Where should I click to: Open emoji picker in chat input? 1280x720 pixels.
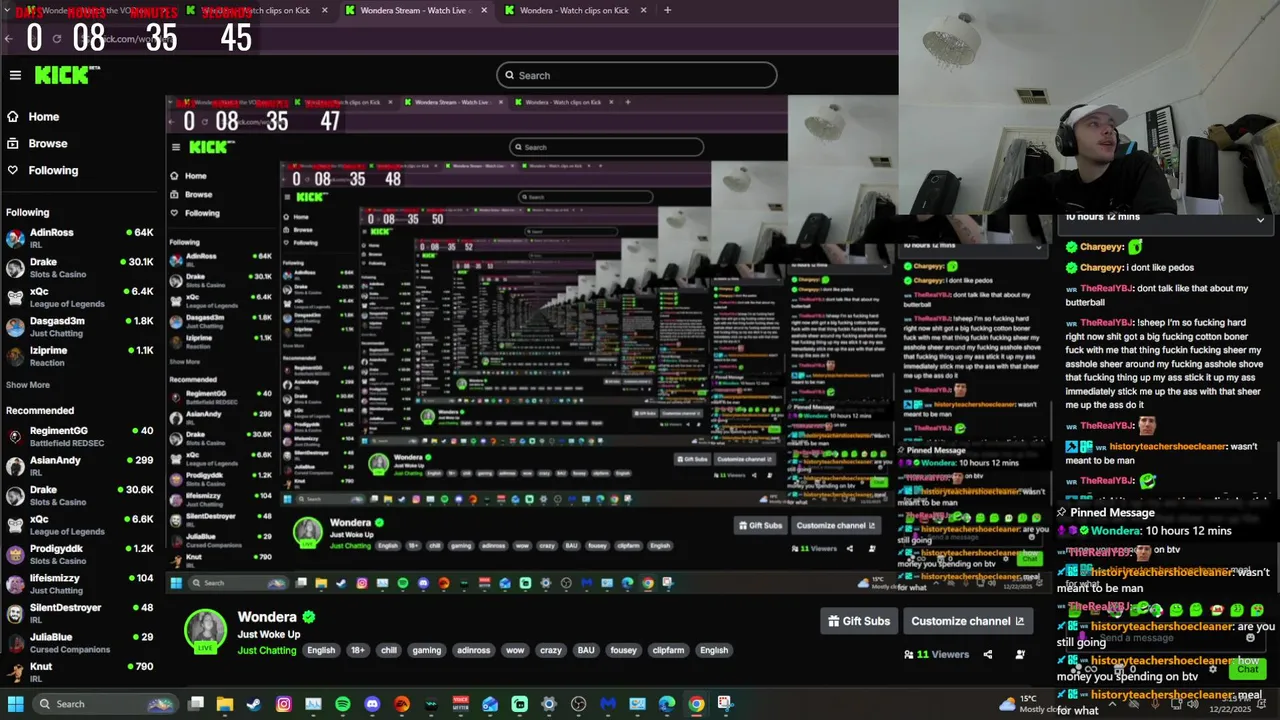[1250, 638]
